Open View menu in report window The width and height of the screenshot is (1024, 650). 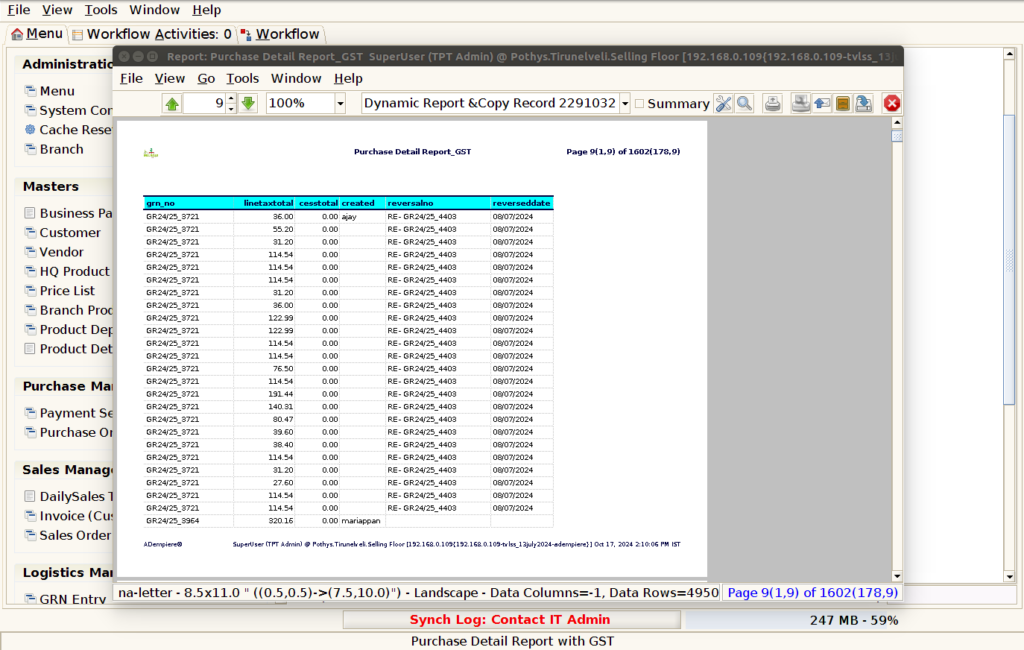tap(170, 78)
